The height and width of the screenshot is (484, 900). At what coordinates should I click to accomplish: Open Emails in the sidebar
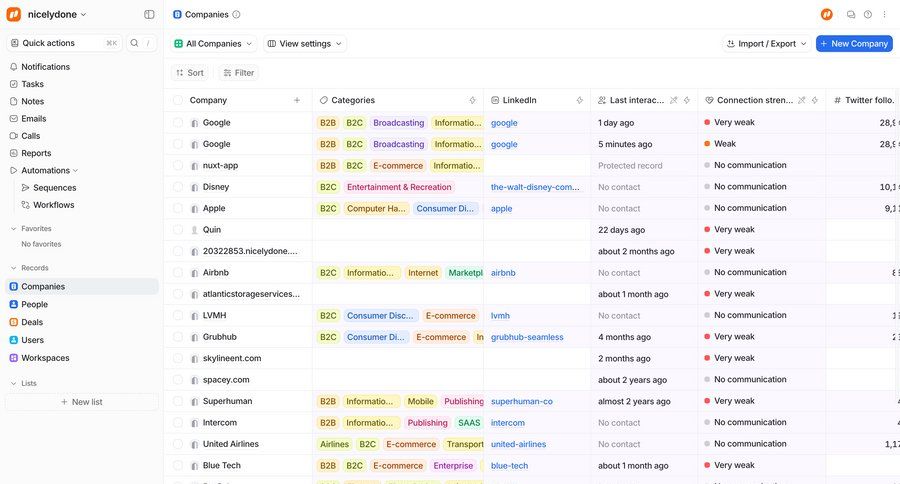[x=82, y=118]
